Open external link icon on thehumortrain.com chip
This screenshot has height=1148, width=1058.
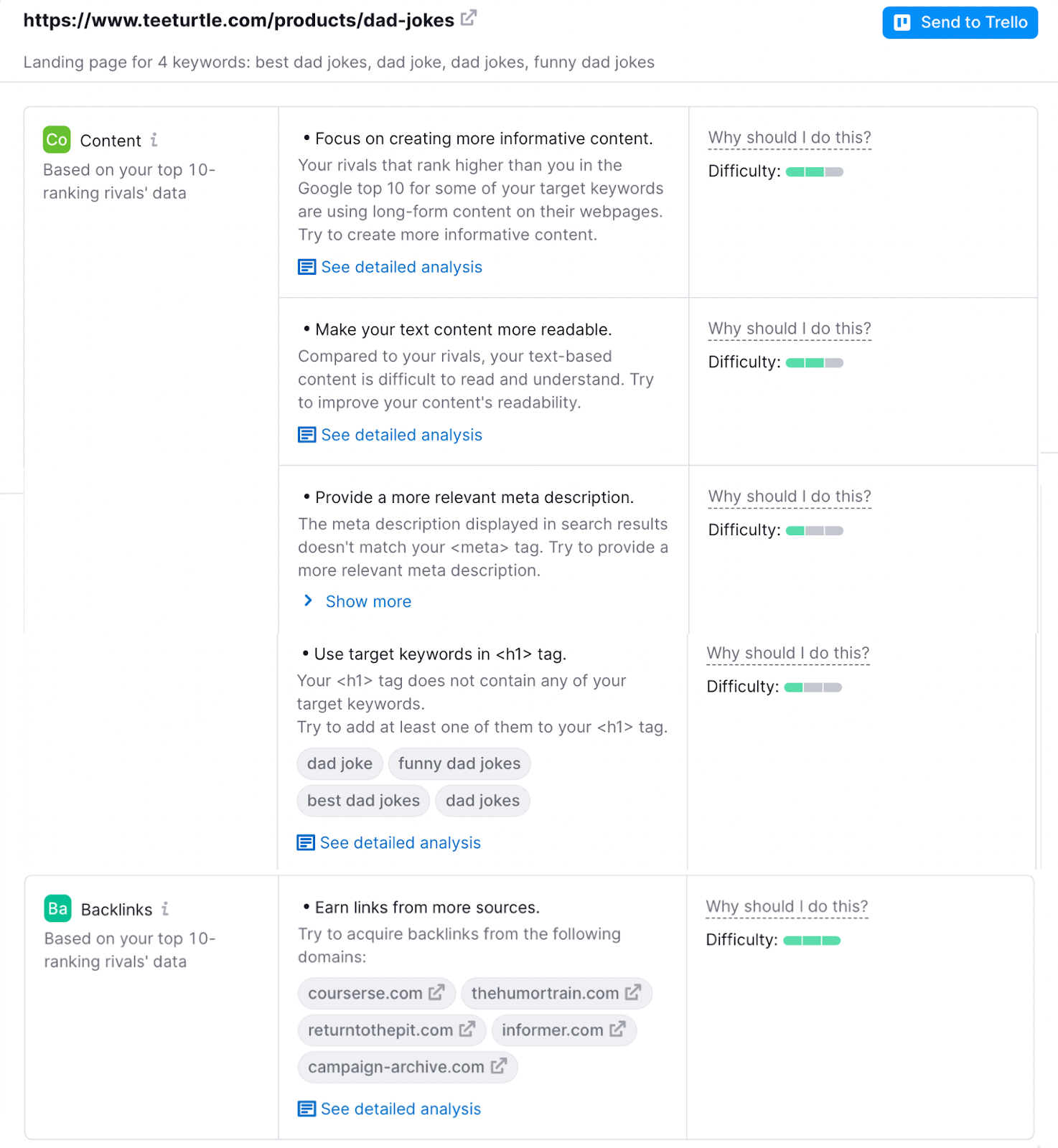[x=633, y=993]
